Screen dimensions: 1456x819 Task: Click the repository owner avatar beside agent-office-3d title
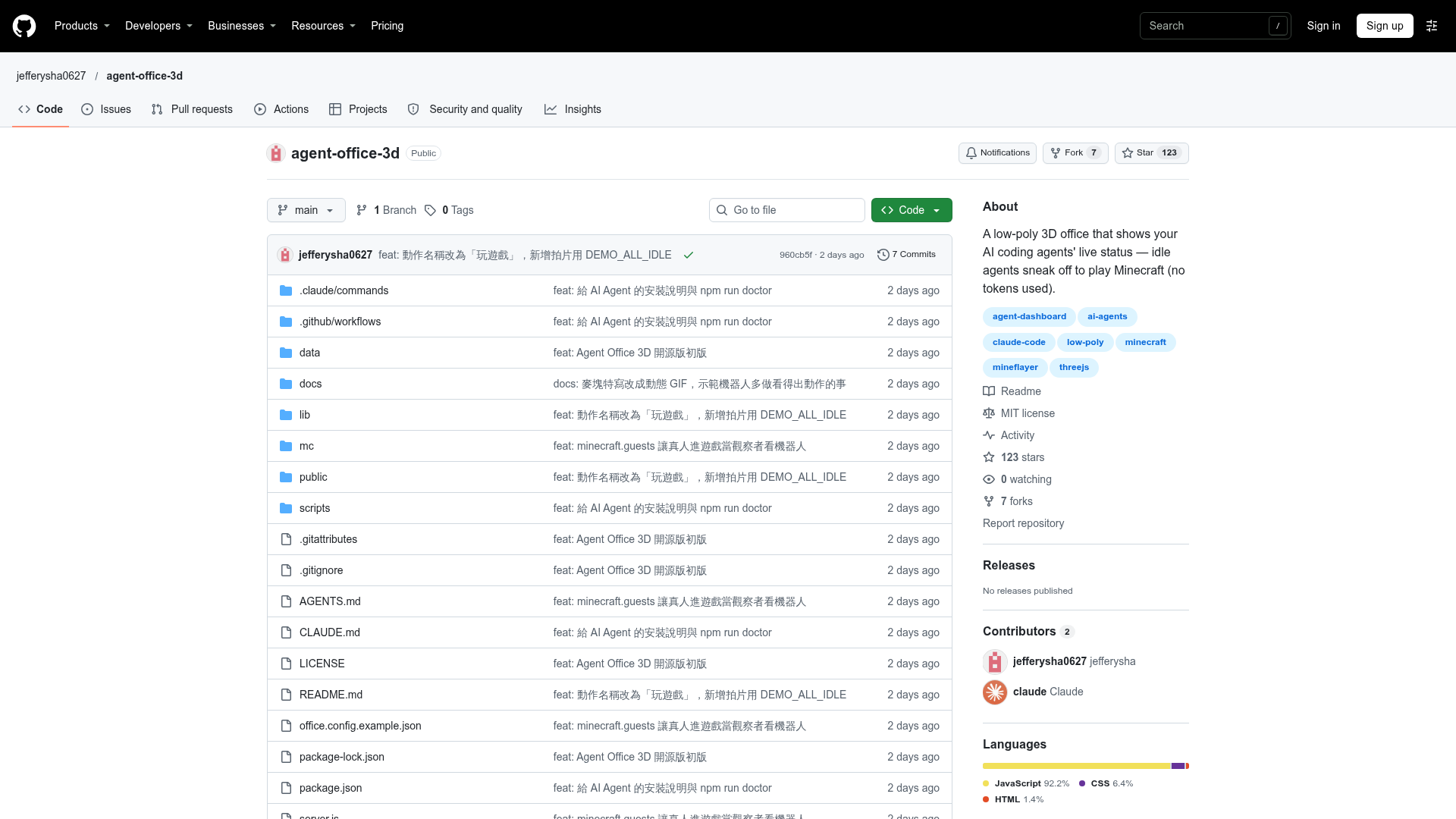click(276, 153)
